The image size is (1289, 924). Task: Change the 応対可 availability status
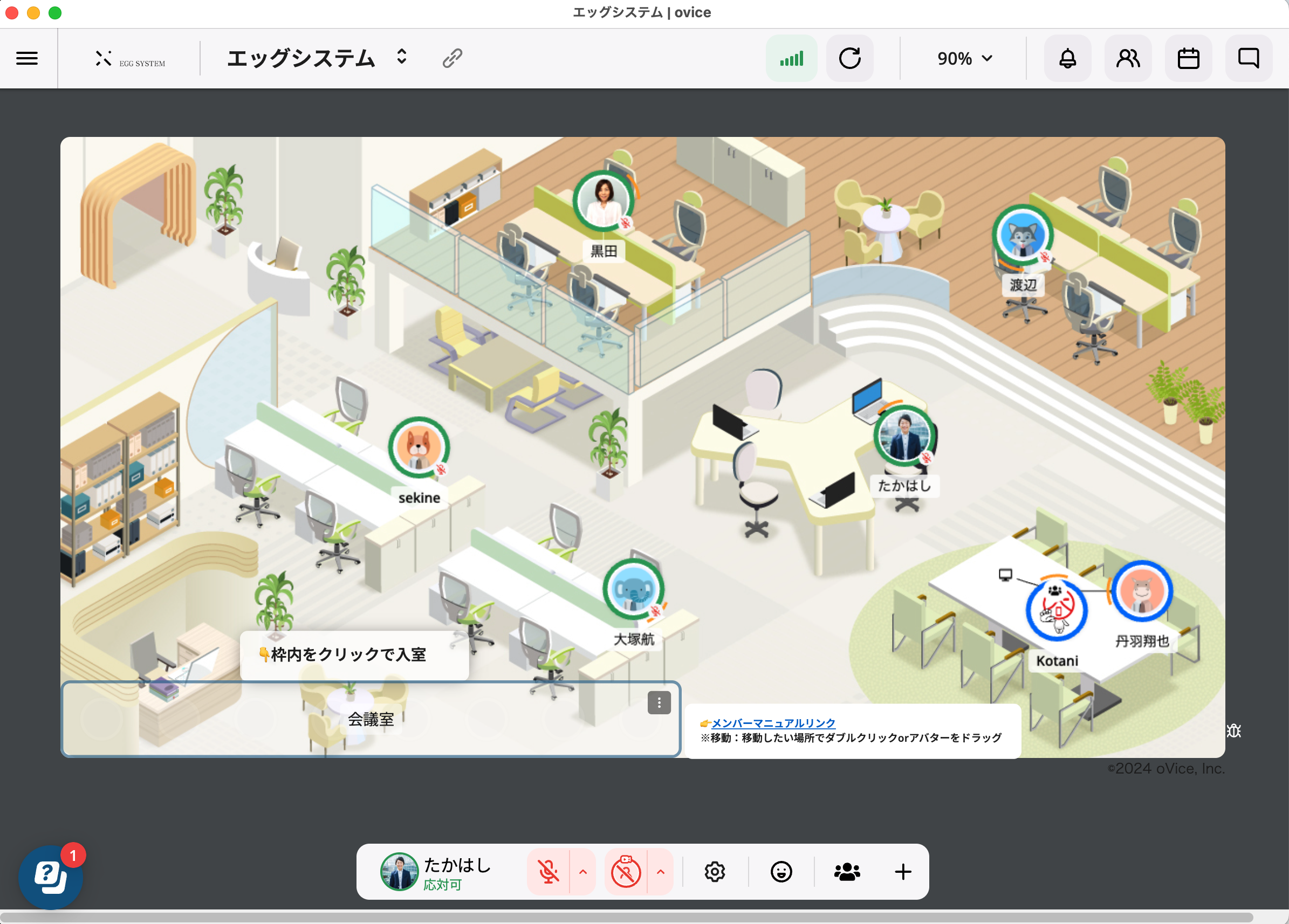pos(442,884)
